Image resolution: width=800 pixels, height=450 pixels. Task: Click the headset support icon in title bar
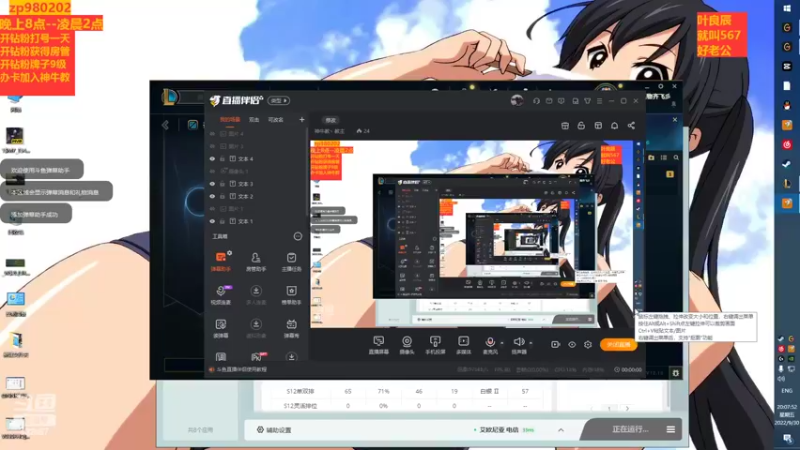pos(536,101)
